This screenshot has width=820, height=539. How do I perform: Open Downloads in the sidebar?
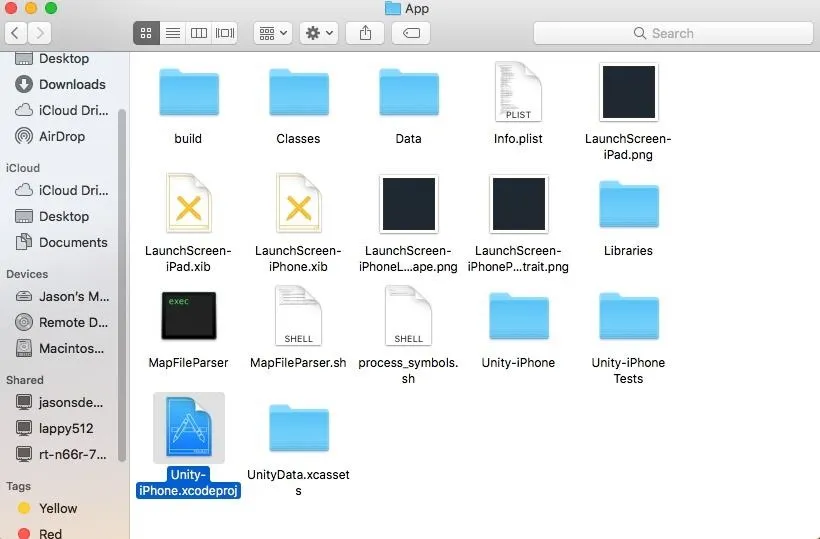click(62, 84)
